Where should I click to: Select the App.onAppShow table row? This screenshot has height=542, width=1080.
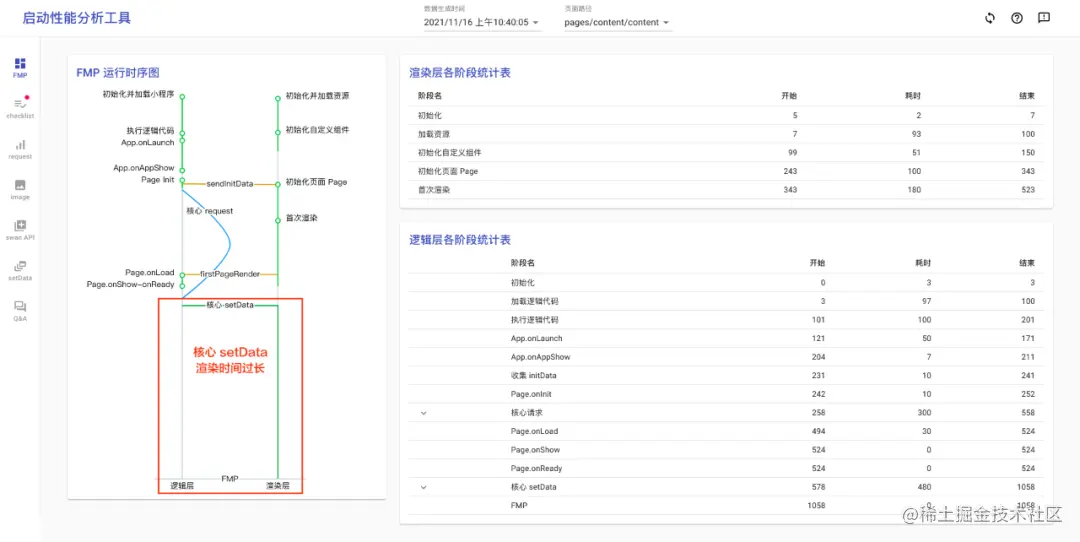click(x=726, y=357)
